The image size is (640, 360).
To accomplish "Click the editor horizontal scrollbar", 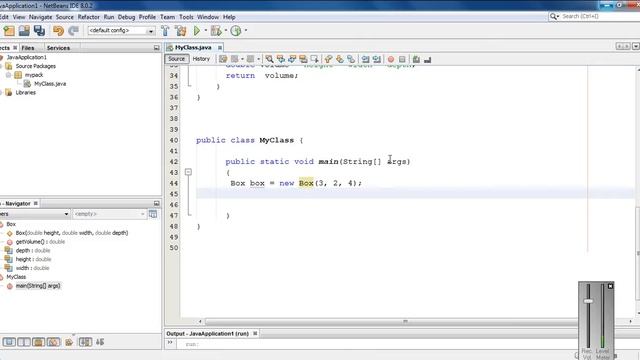I will click(391, 321).
